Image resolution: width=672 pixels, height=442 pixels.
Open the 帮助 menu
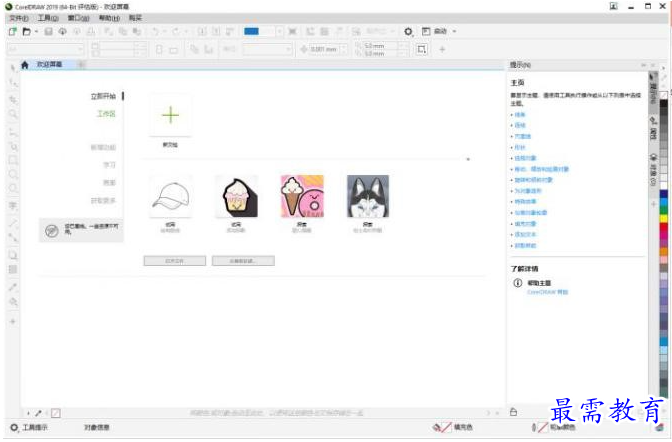pos(109,18)
